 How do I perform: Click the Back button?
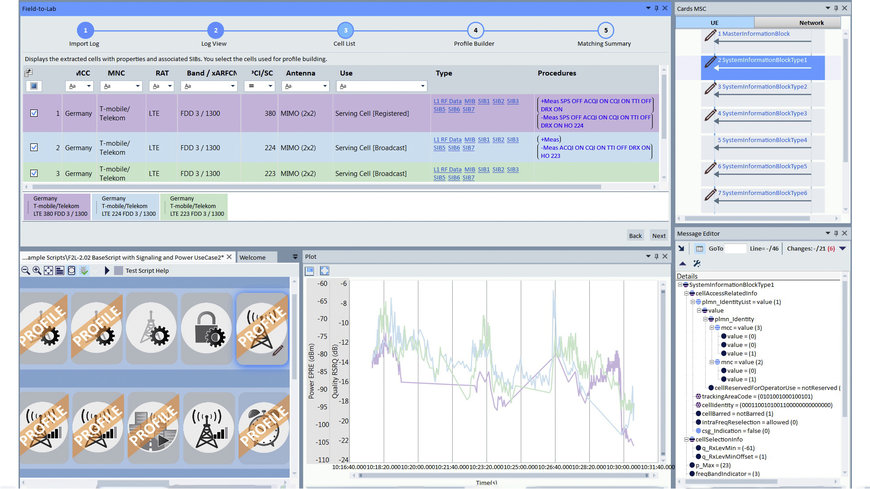point(635,236)
